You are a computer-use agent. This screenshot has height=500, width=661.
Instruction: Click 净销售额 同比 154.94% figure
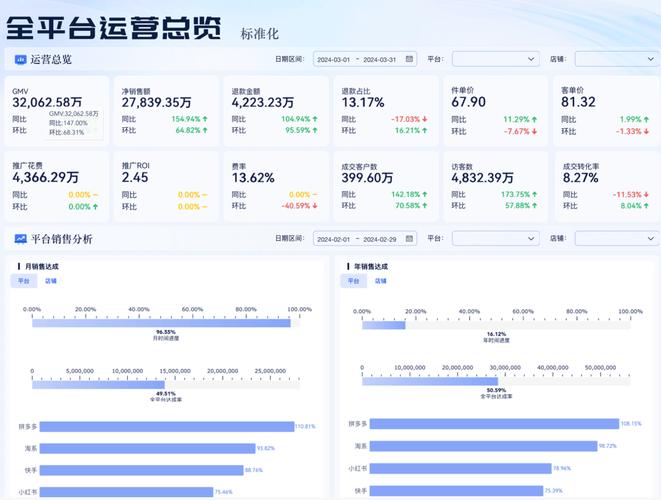186,119
